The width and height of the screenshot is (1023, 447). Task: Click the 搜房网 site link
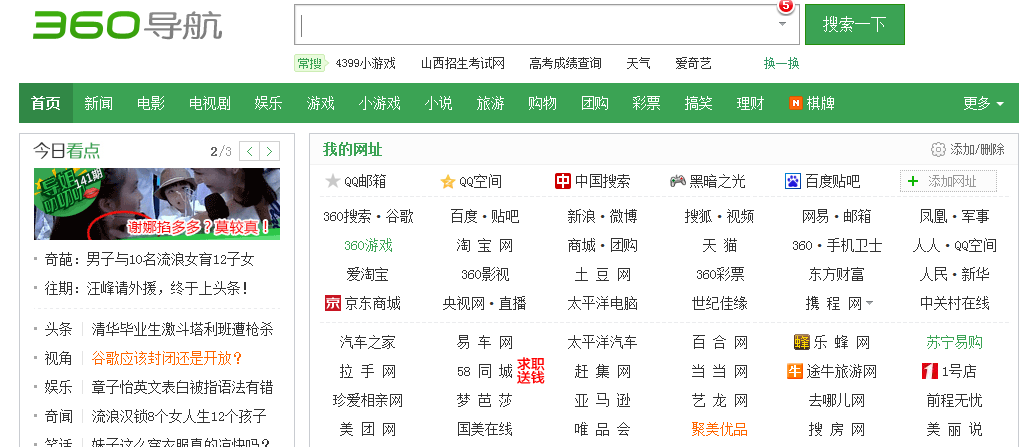click(837, 429)
